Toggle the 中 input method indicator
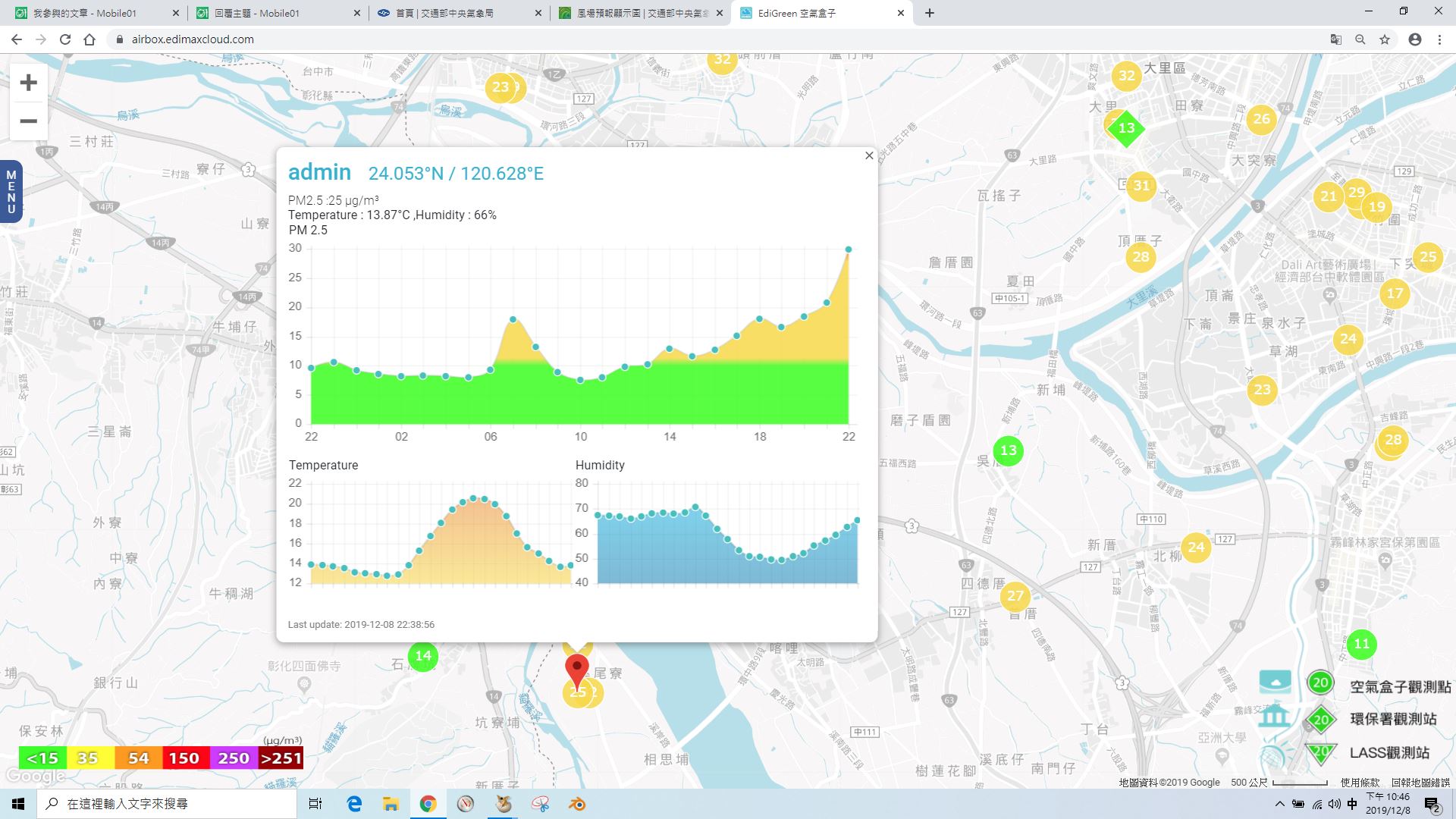Viewport: 1456px width, 819px height. (x=1352, y=804)
